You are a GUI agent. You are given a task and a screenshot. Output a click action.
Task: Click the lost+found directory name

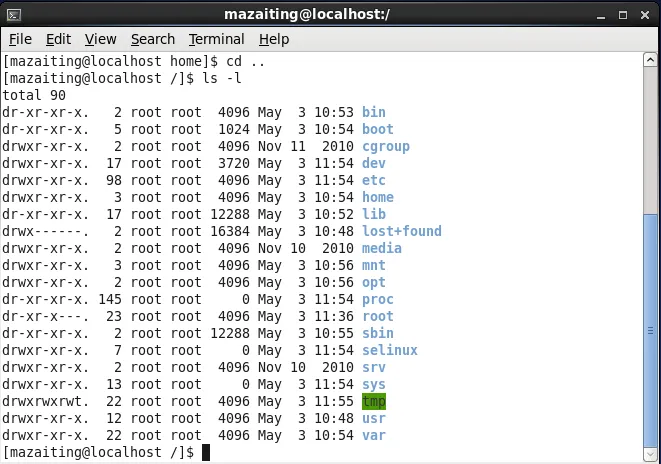[402, 231]
